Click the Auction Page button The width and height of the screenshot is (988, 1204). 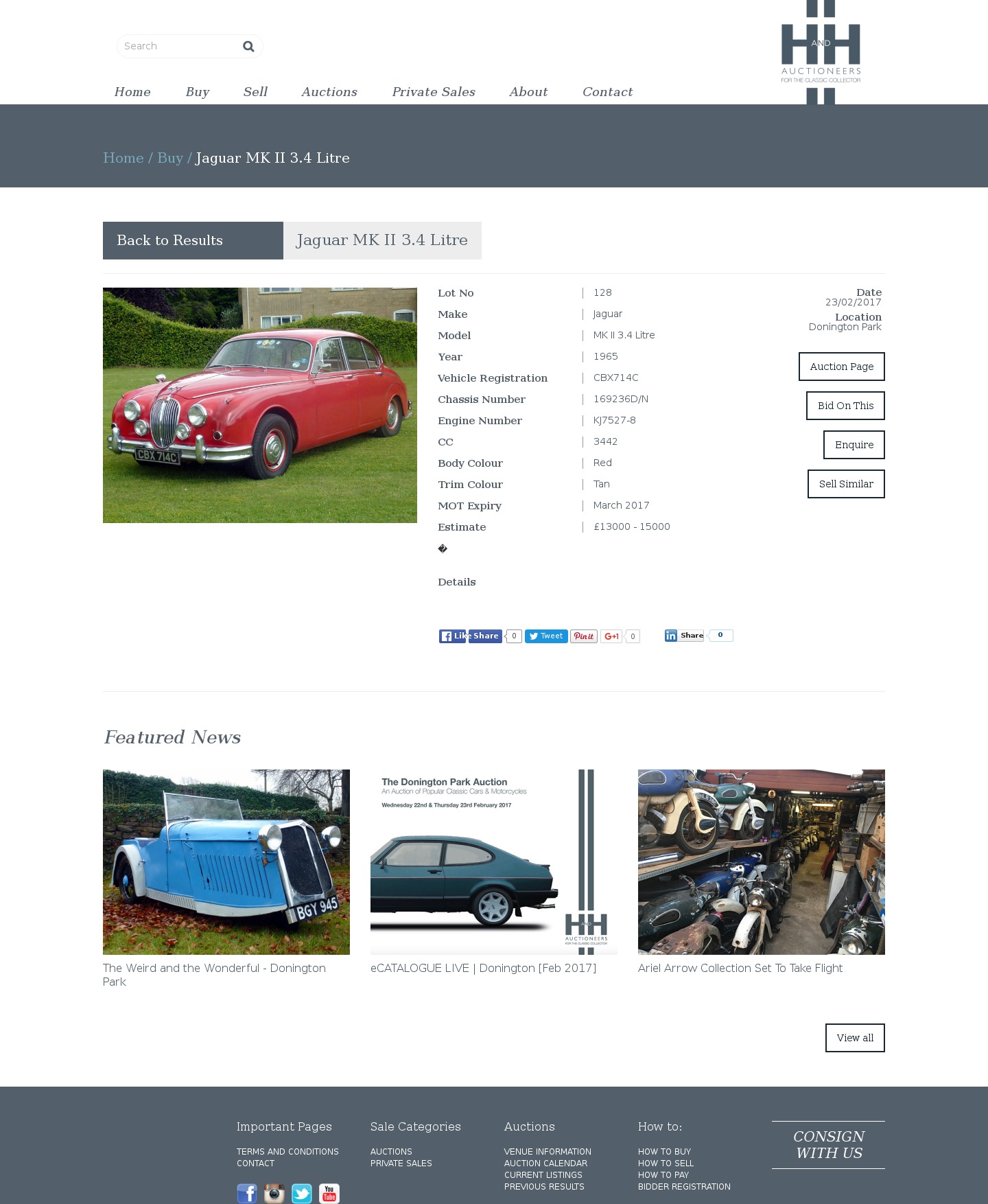[x=842, y=367]
